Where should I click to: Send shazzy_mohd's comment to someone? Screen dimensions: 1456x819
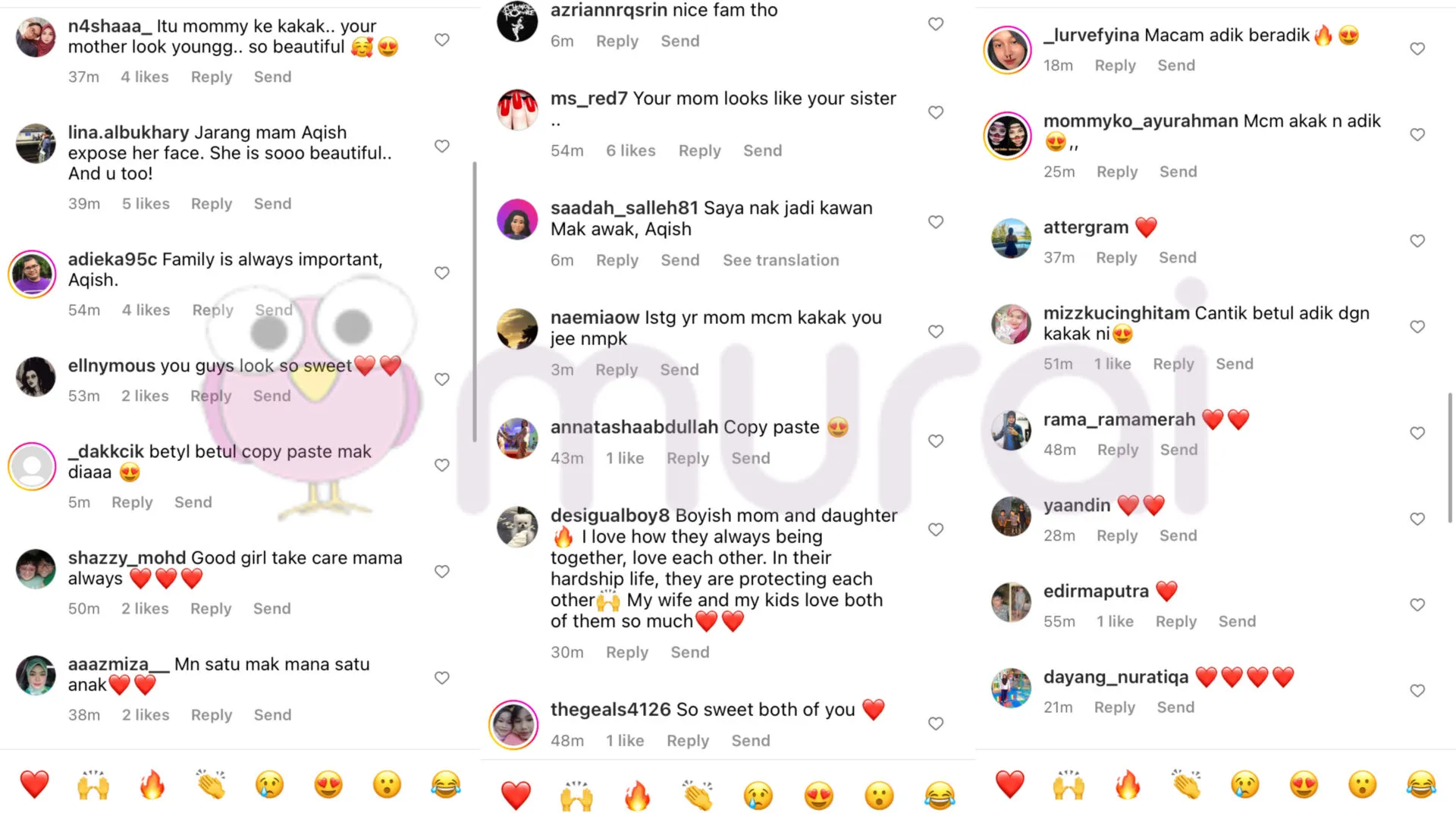[x=271, y=608]
